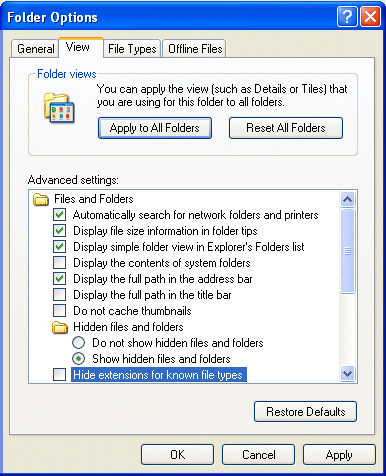The height and width of the screenshot is (476, 386).
Task: Click the Hidden files and folders icon
Action: pos(60,327)
